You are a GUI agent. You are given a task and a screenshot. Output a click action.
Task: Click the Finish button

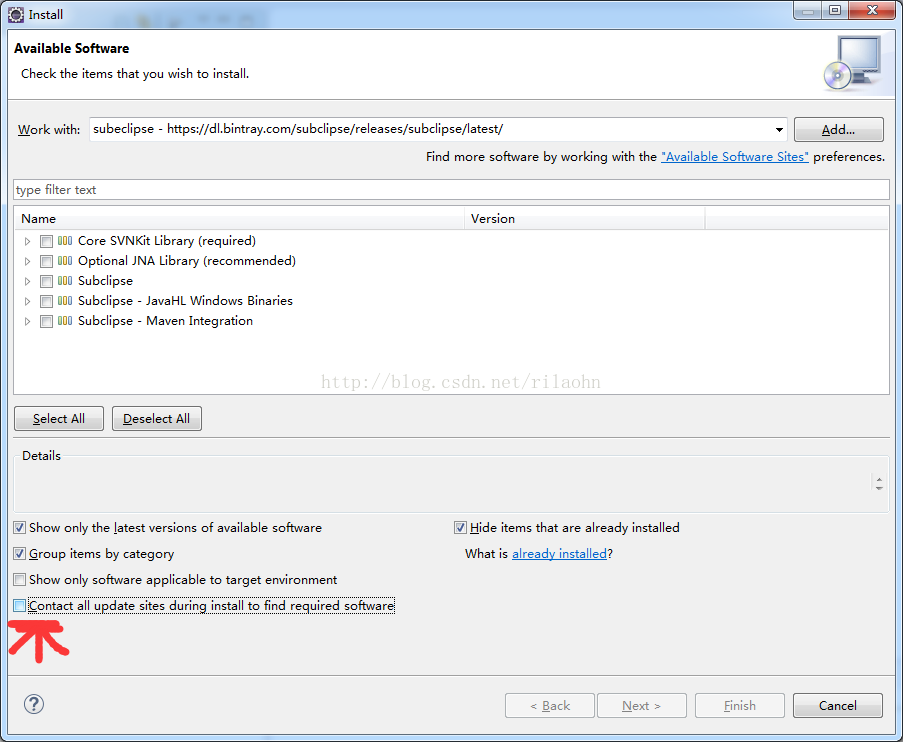coord(740,706)
